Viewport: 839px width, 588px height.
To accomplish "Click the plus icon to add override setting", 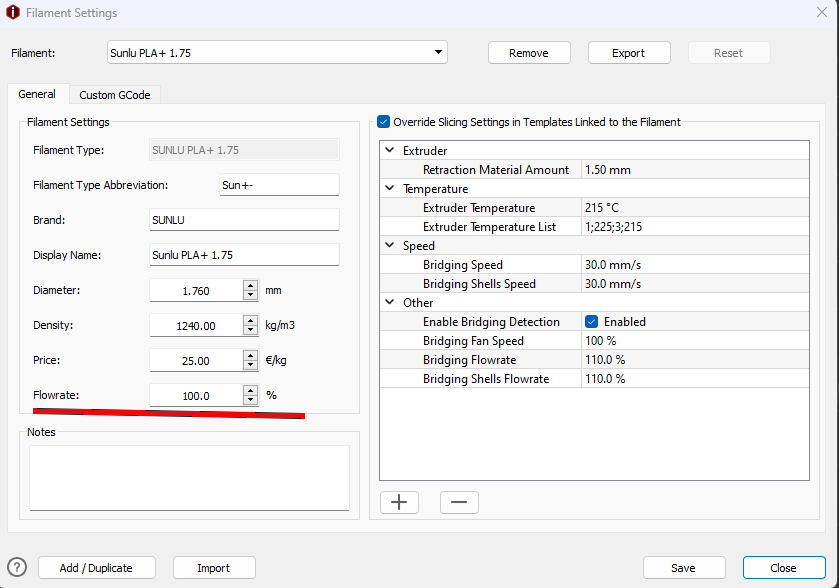I will tap(399, 502).
